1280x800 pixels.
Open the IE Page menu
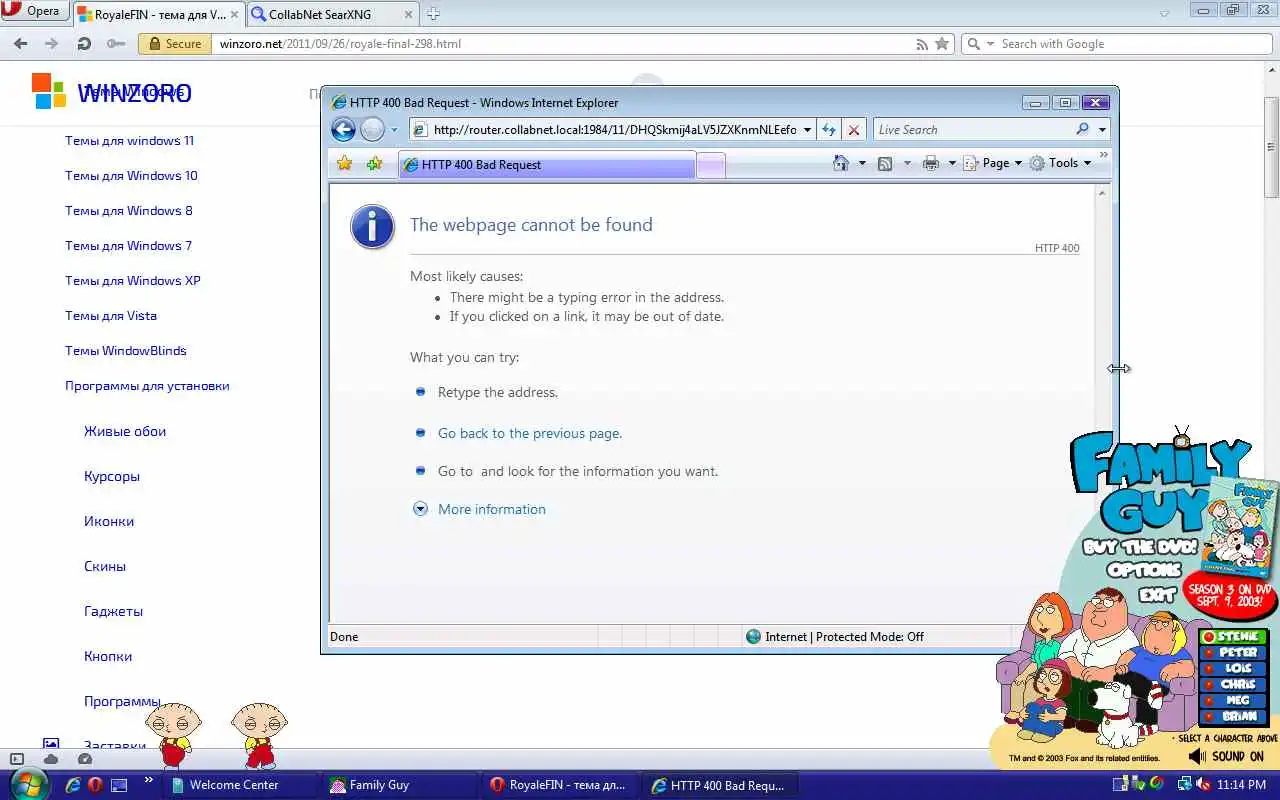[994, 163]
